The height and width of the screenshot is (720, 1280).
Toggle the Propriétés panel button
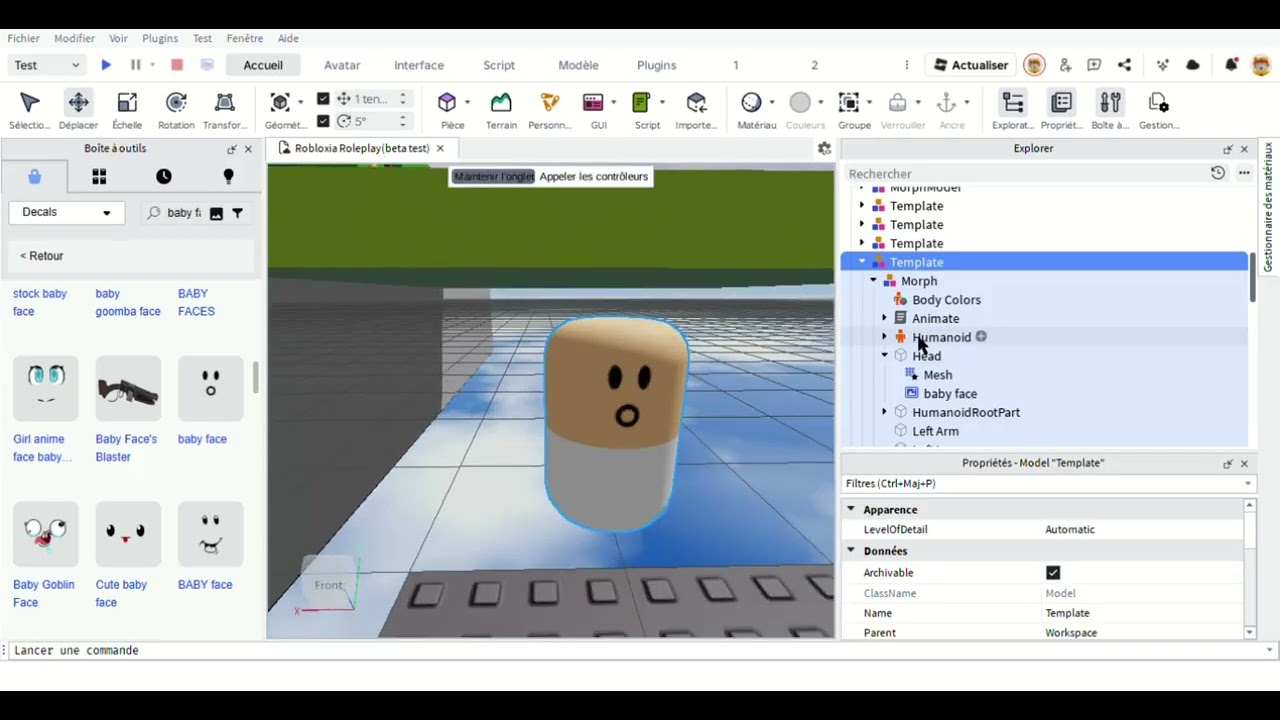click(1061, 110)
